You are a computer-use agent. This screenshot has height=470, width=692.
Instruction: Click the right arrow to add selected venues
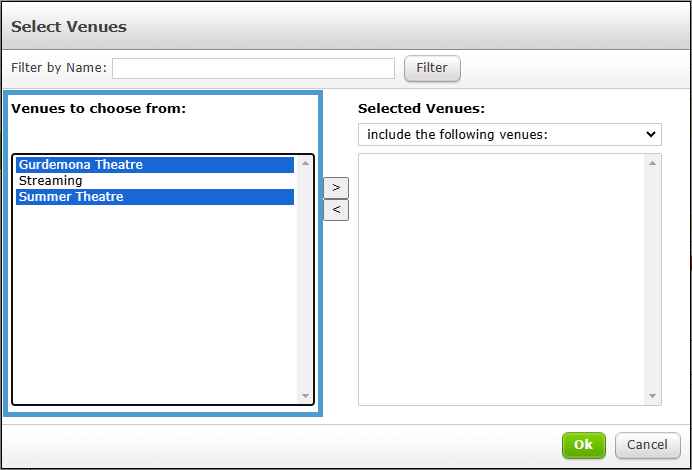[336, 188]
